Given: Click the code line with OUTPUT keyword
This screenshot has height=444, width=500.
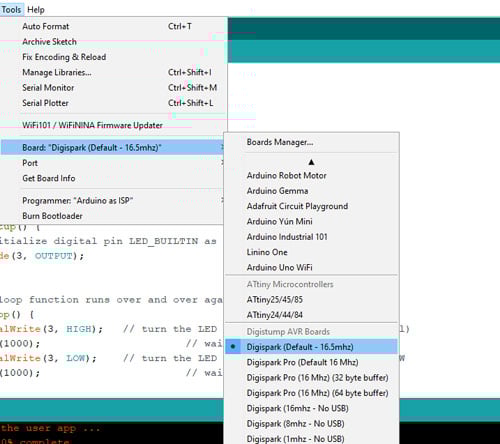Looking at the screenshot, I should point(42,256).
